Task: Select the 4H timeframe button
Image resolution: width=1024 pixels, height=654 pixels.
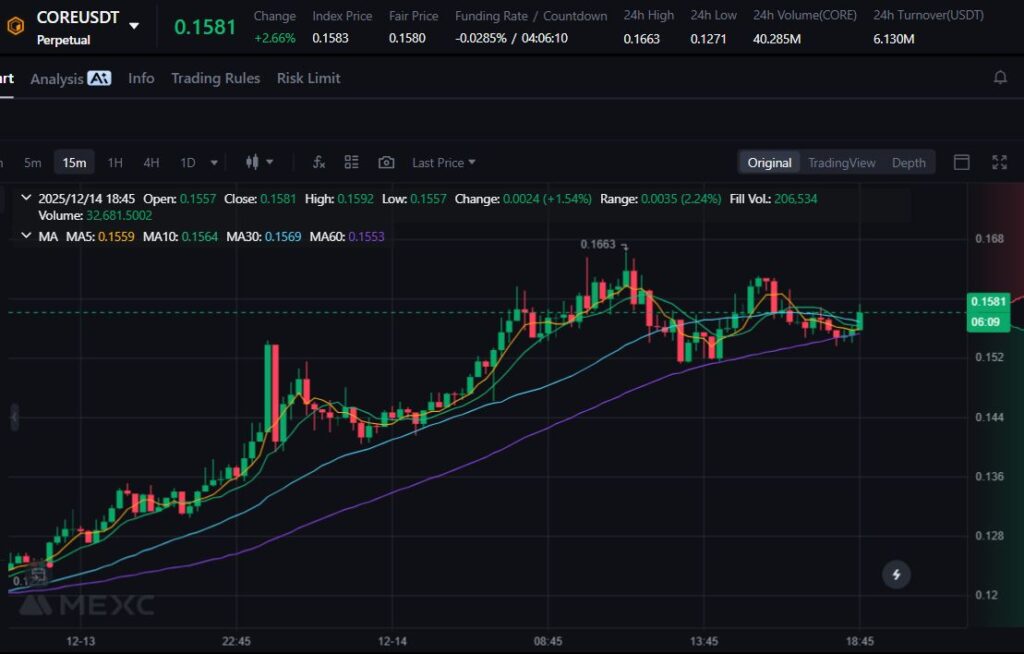Action: tap(151, 162)
